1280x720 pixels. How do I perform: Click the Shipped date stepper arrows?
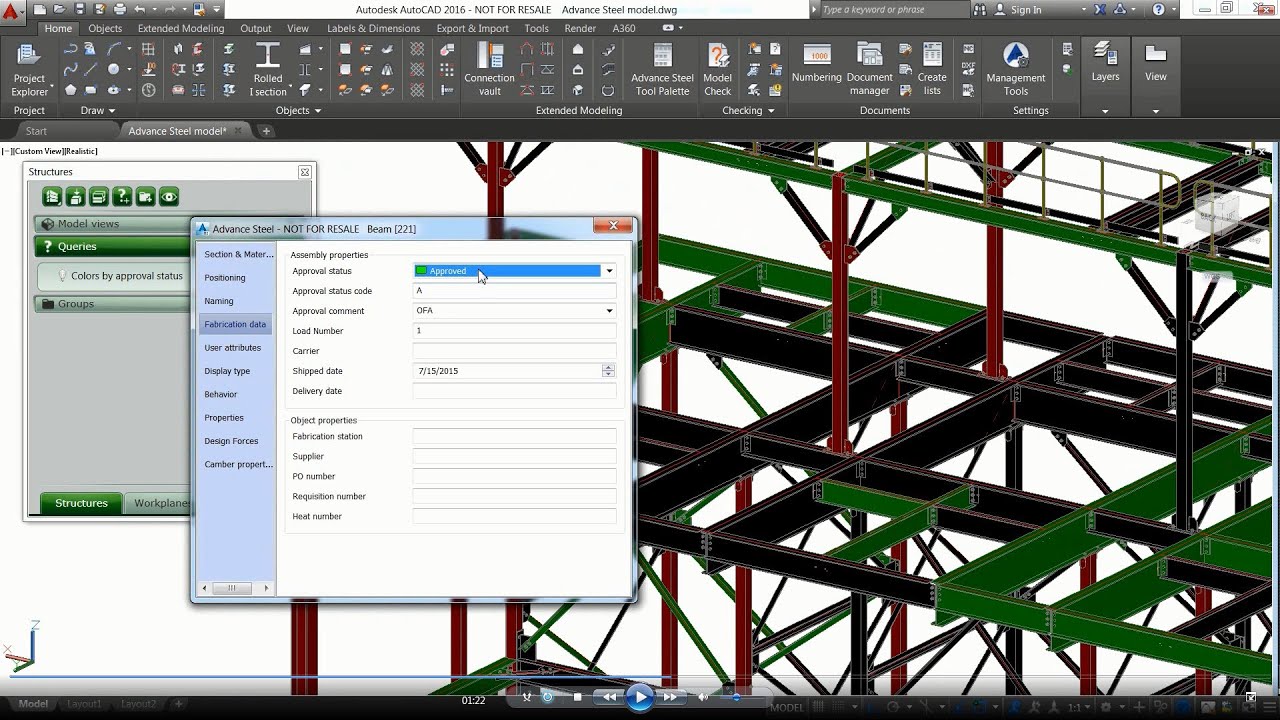[608, 371]
